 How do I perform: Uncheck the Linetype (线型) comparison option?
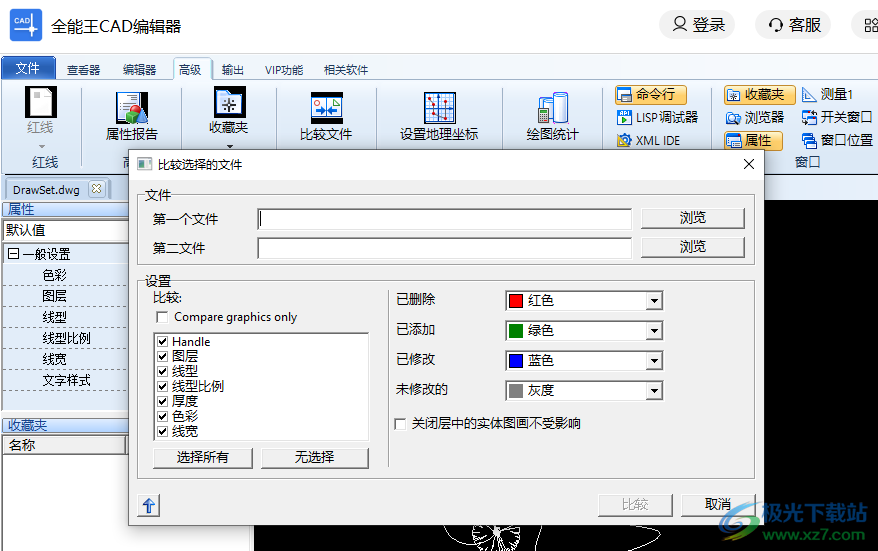162,371
